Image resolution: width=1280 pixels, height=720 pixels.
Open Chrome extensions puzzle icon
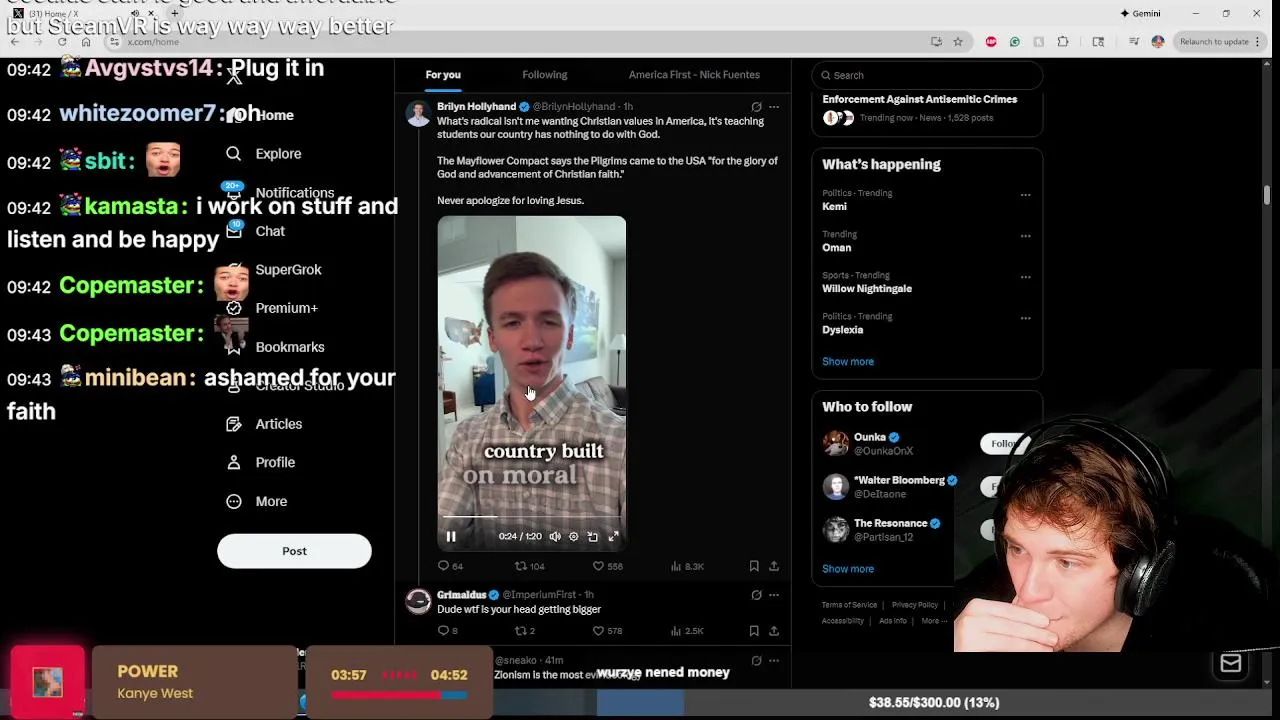(x=1063, y=42)
